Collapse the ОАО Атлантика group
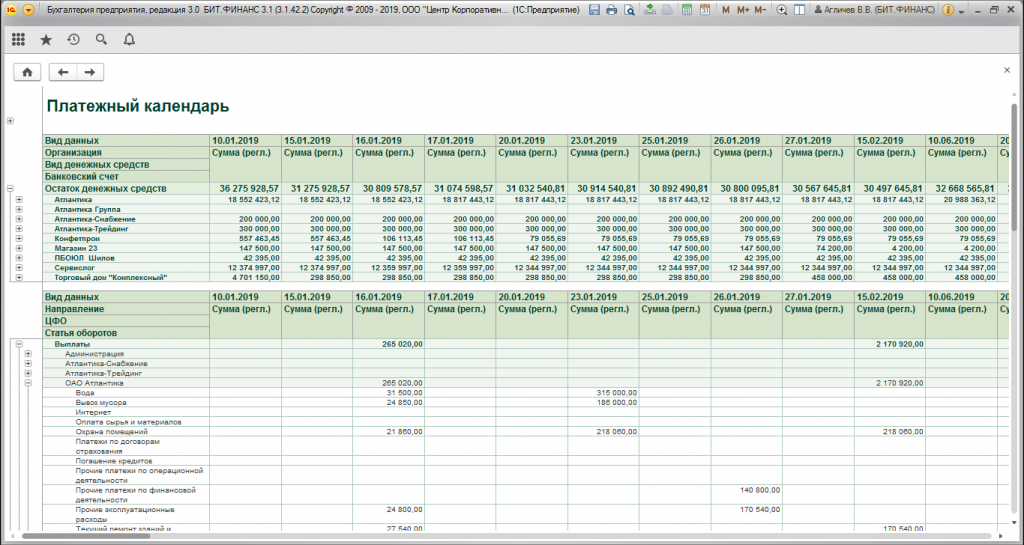The height and width of the screenshot is (545, 1024). pyautogui.click(x=28, y=382)
